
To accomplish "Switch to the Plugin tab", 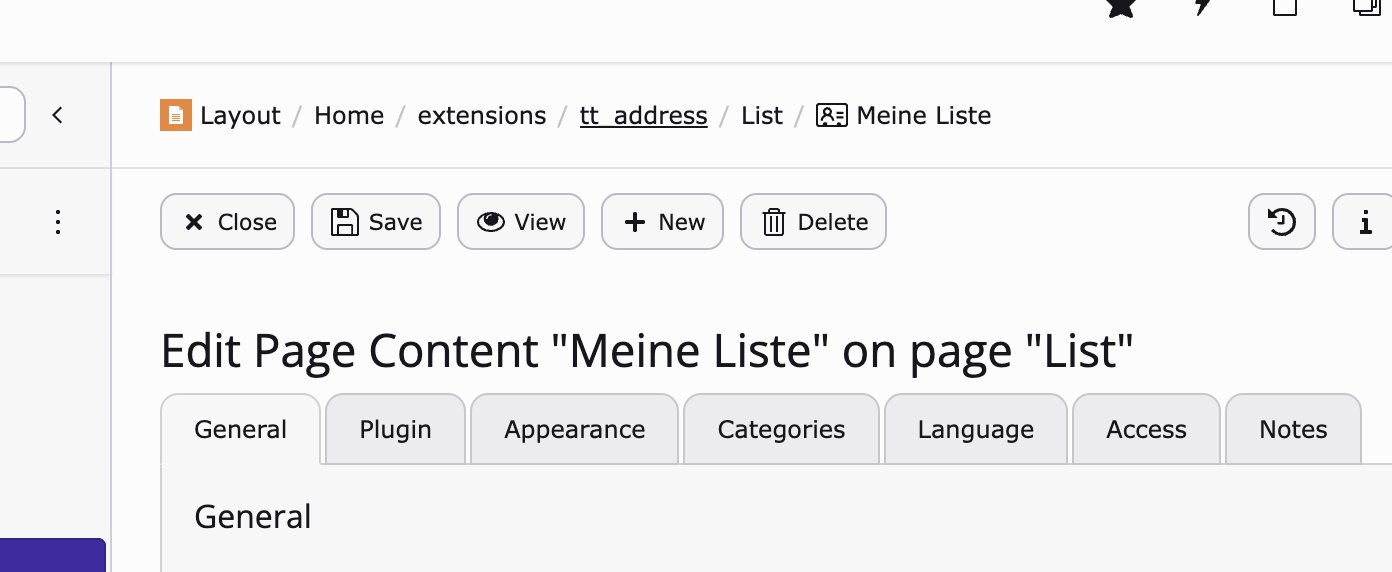I will [396, 430].
